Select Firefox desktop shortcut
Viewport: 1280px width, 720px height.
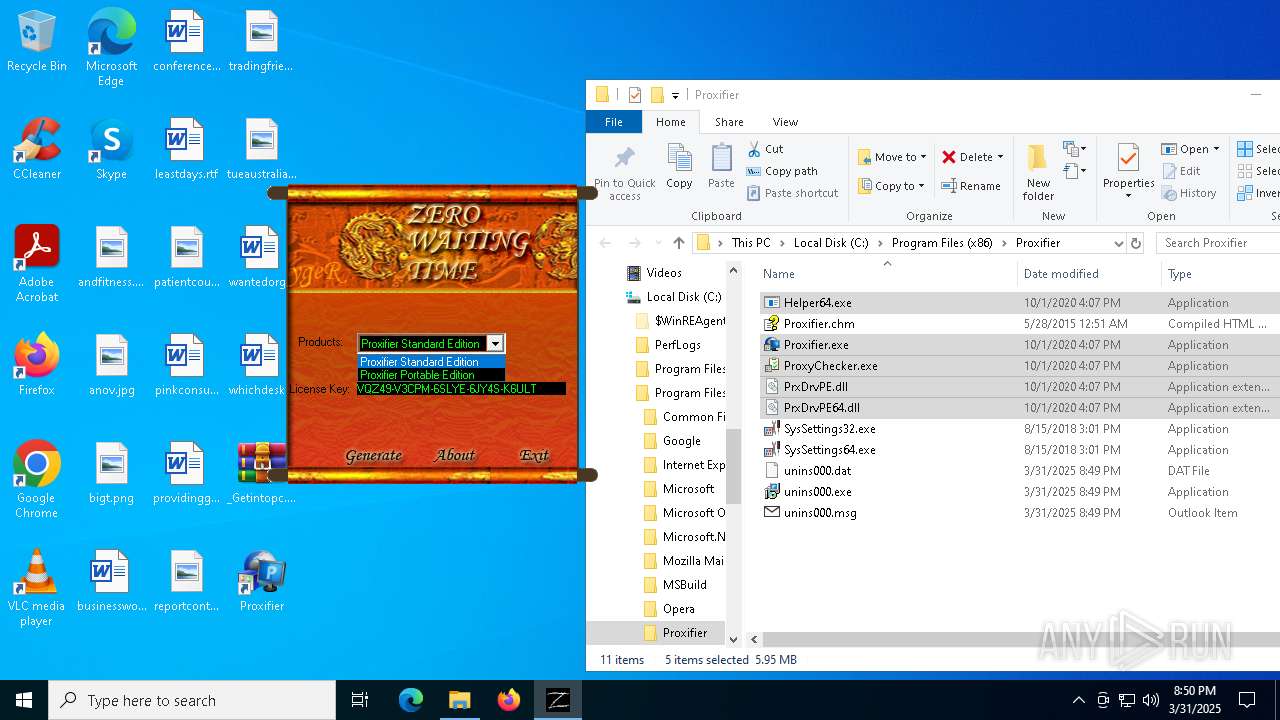[37, 365]
